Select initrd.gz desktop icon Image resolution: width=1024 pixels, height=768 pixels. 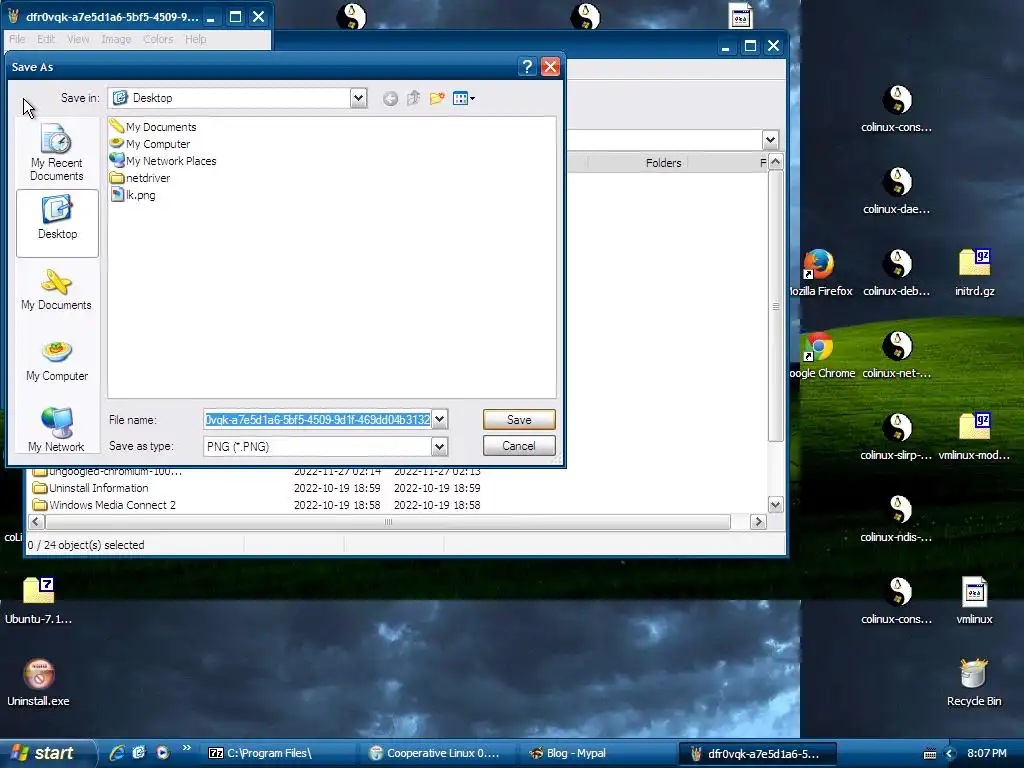[974, 273]
